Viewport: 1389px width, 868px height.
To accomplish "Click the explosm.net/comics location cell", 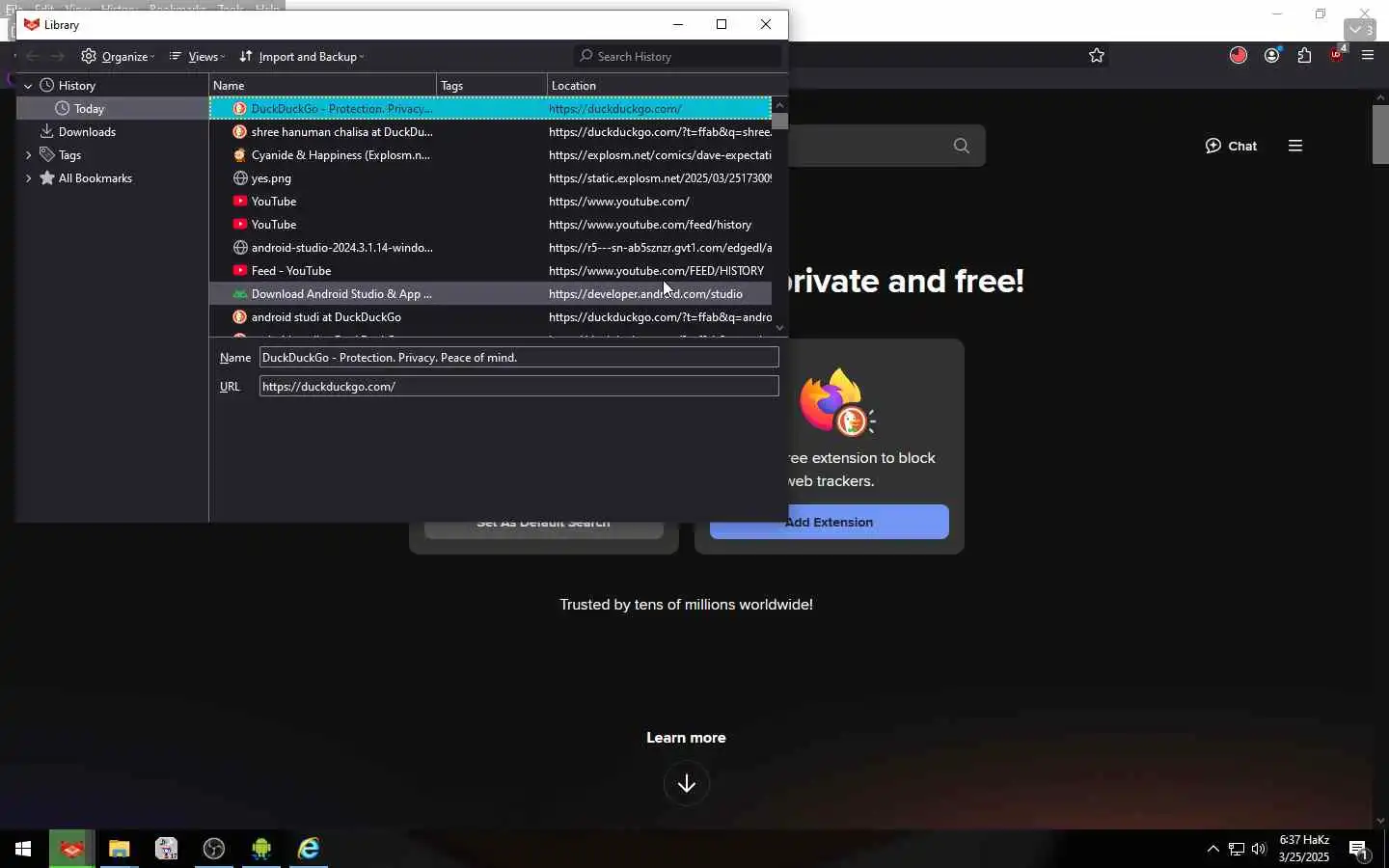I will coord(660,155).
